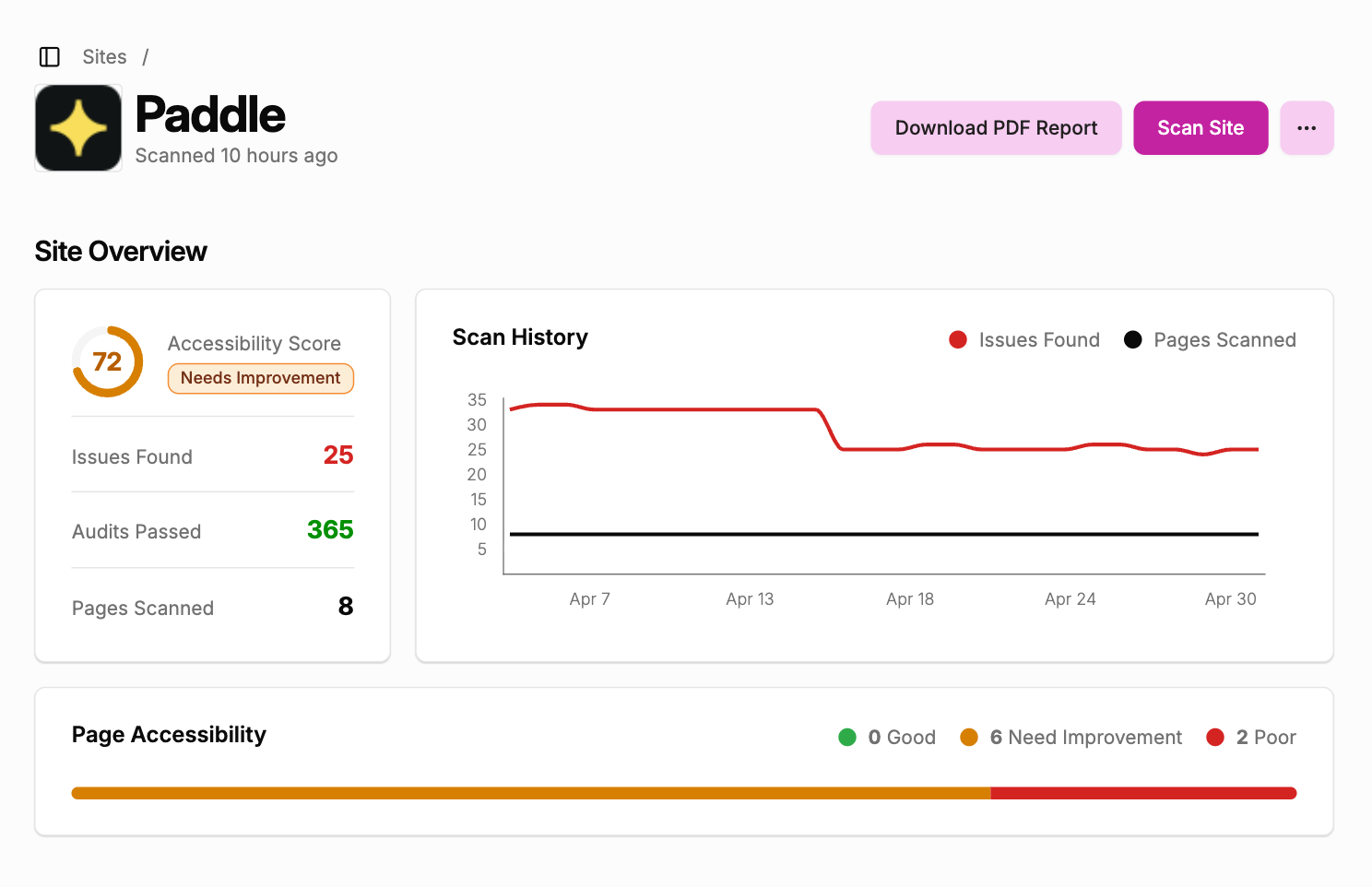
Task: Click the Page Accessibility heading
Action: pos(169,735)
